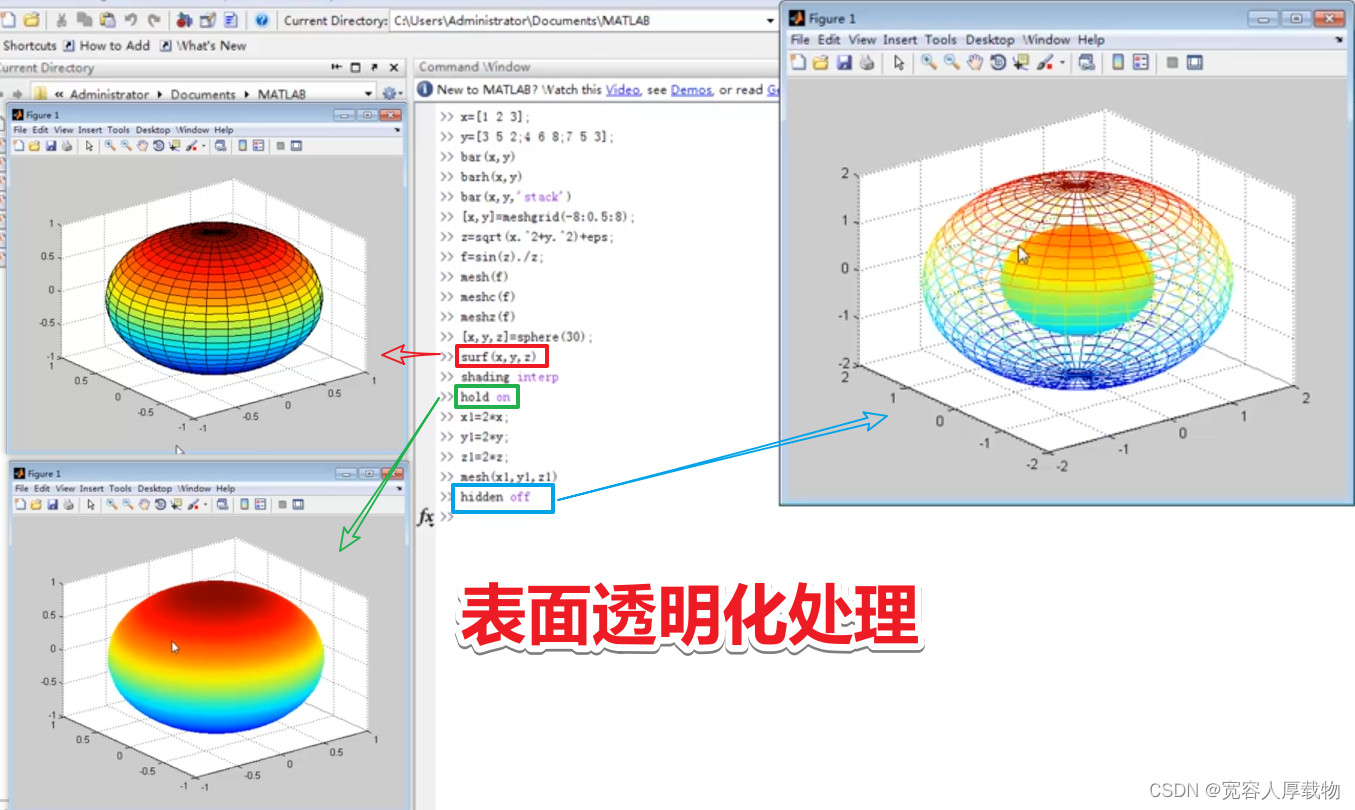Insert Legend in mesh-sphere Figure window
The width and height of the screenshot is (1355, 810).
[x=1141, y=62]
